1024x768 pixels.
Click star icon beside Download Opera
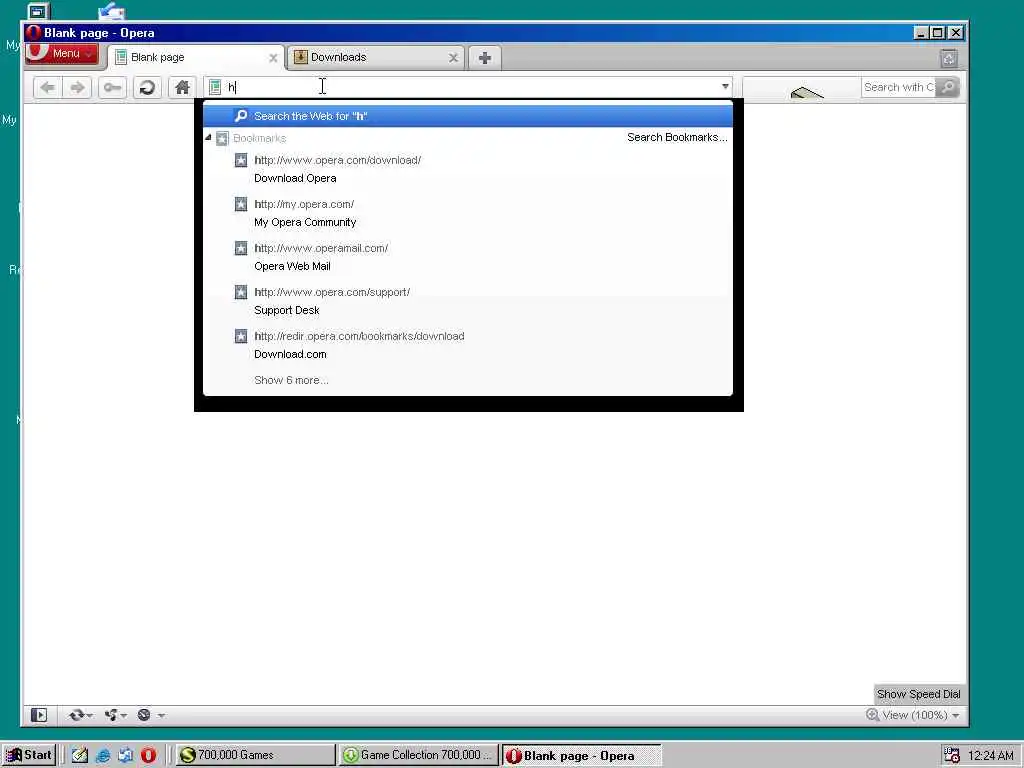241,160
